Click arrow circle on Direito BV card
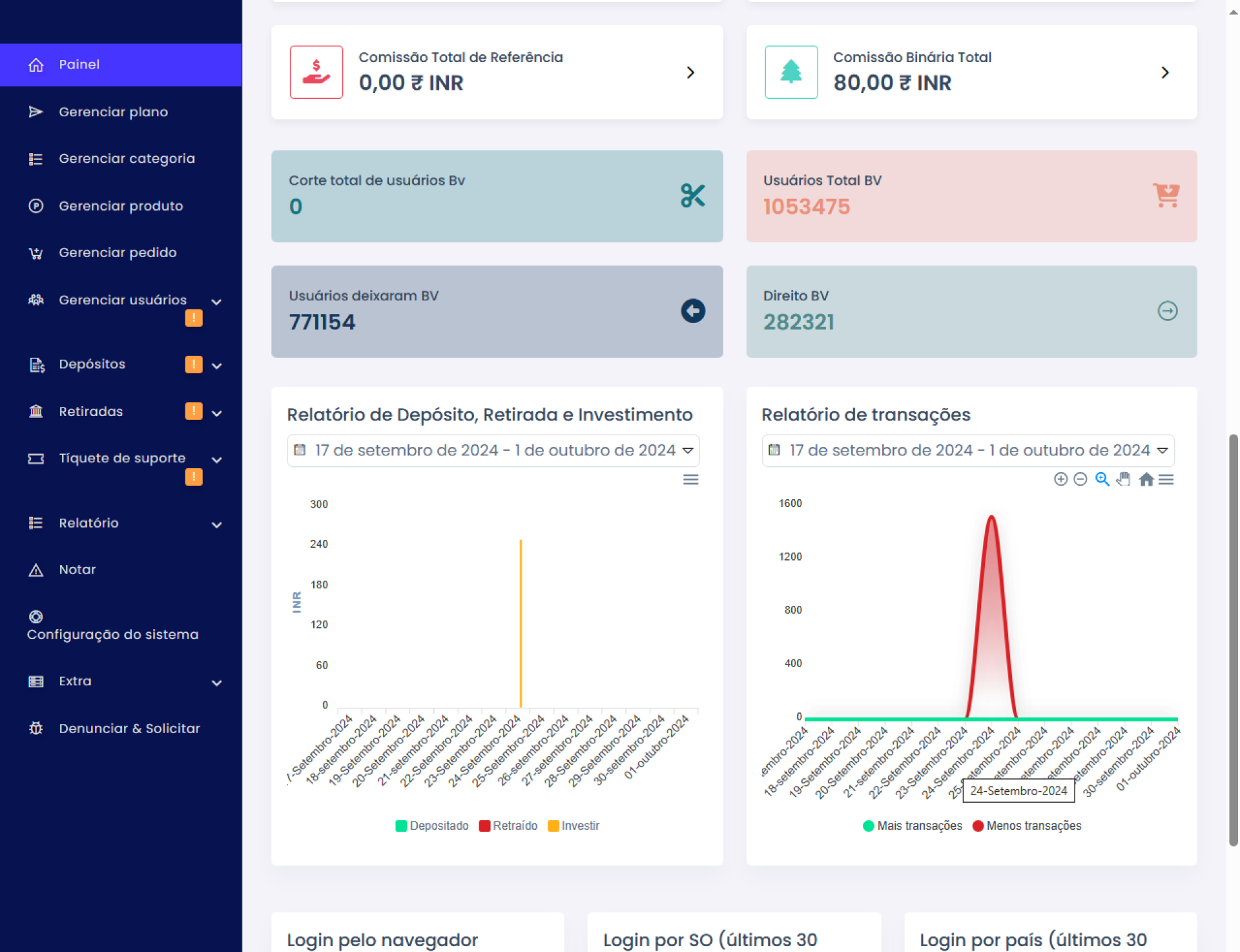 pyautogui.click(x=1168, y=311)
